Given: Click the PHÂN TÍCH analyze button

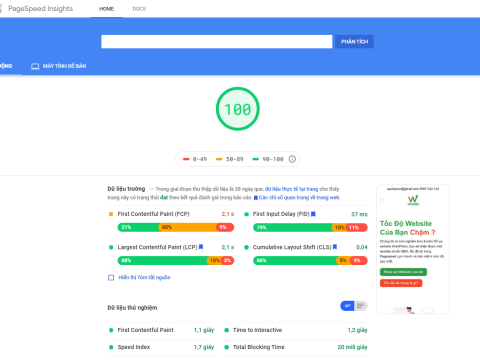Looking at the screenshot, I should (354, 42).
